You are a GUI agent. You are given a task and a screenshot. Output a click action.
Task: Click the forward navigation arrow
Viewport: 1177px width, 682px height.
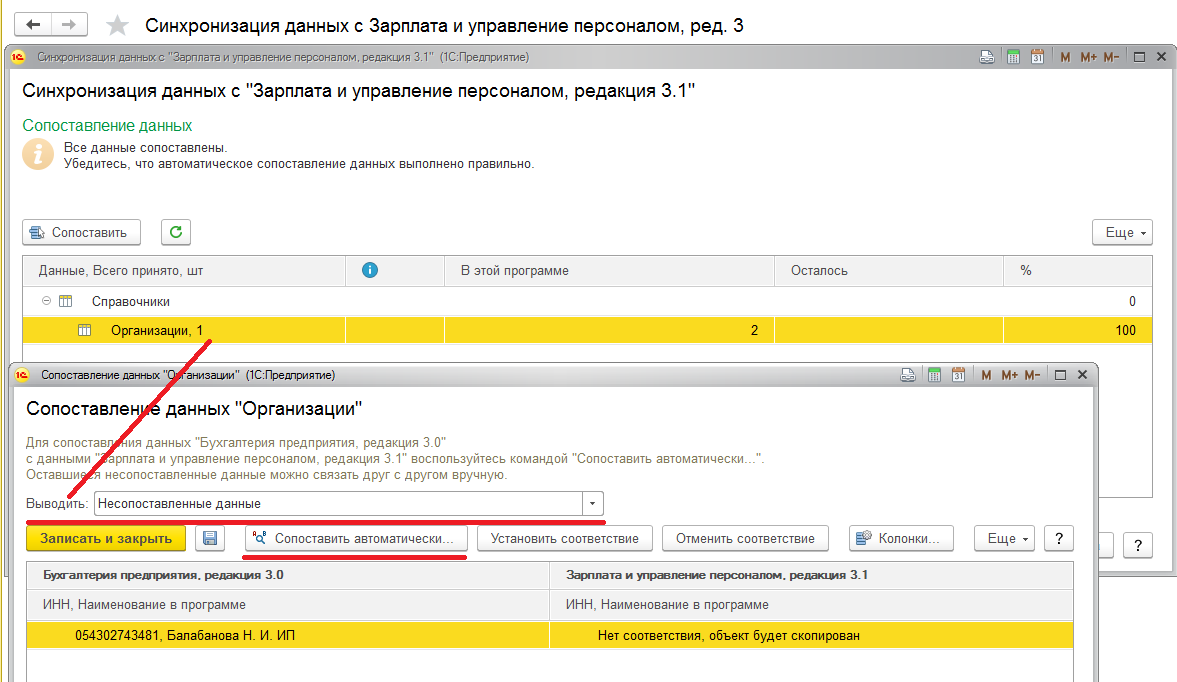tap(68, 24)
